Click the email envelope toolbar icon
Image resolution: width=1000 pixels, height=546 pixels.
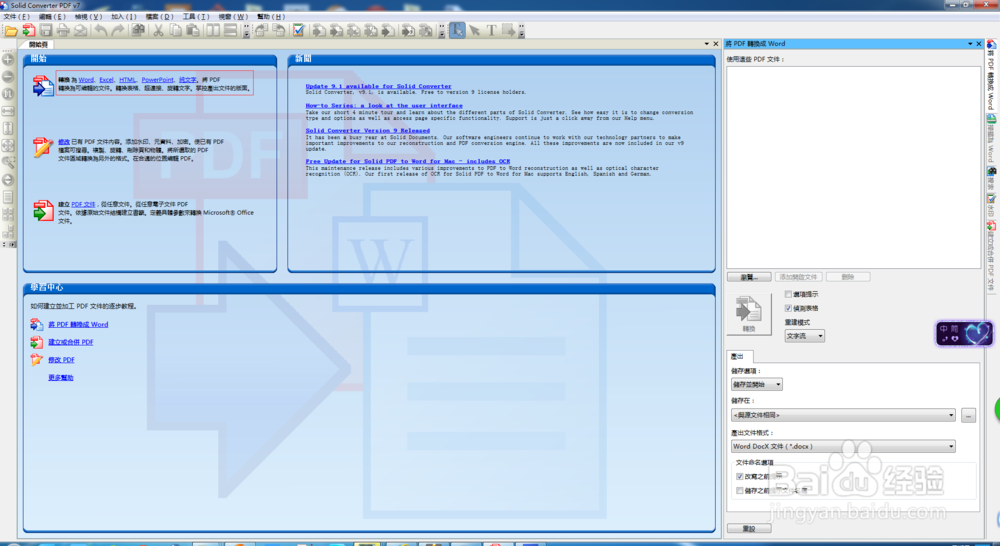point(80,31)
